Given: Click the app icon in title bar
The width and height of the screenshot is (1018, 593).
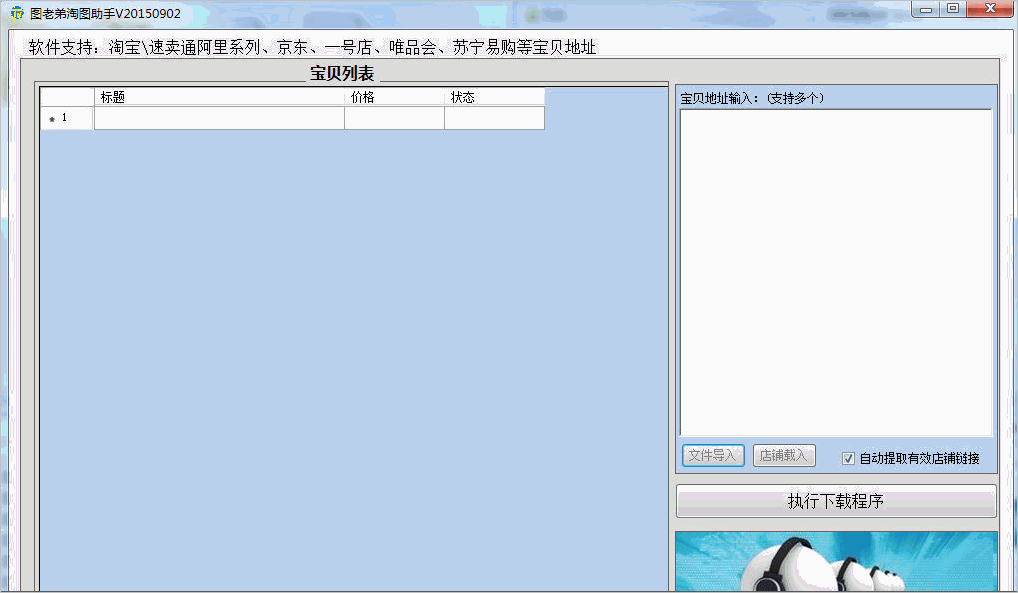Looking at the screenshot, I should tap(17, 13).
